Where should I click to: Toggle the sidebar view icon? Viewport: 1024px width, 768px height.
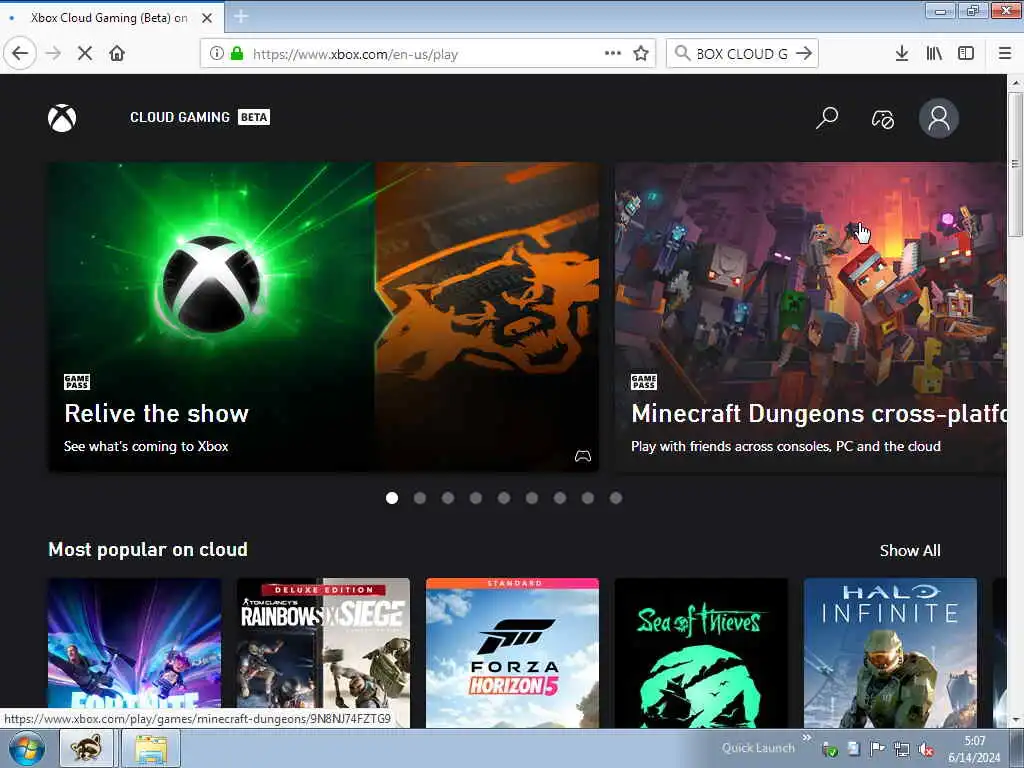pyautogui.click(x=966, y=54)
